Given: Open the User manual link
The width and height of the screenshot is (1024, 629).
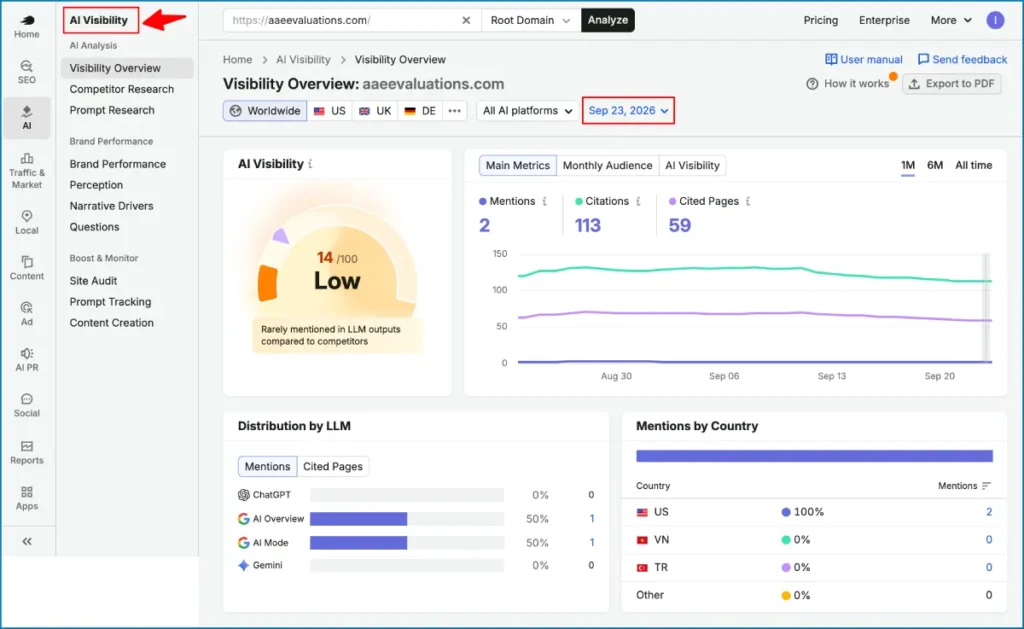Looking at the screenshot, I should click(863, 59).
